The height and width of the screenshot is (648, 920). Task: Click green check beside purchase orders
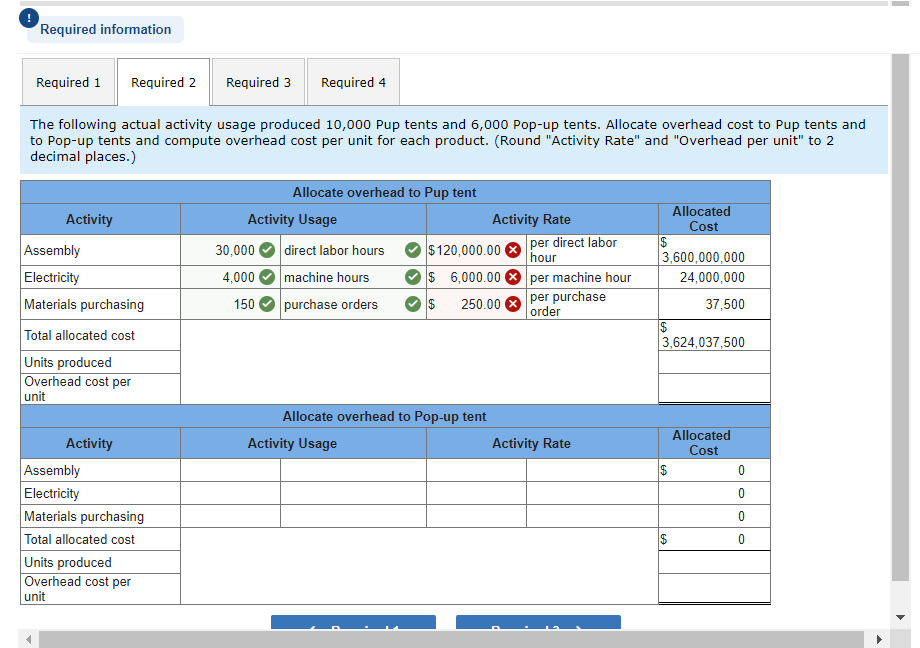[x=413, y=304]
